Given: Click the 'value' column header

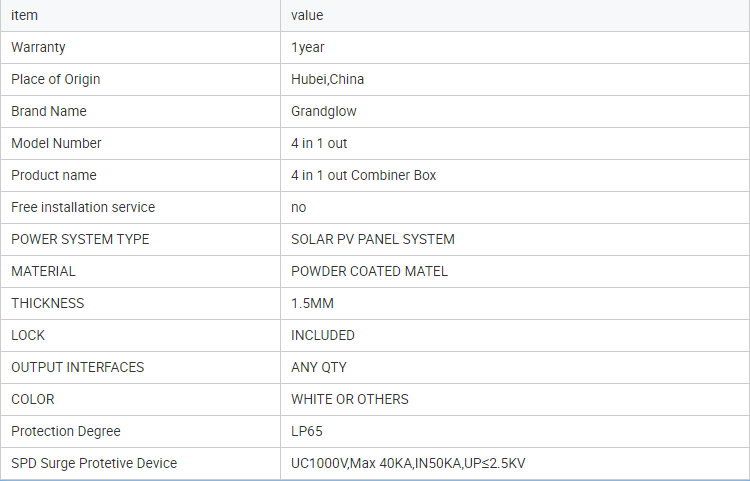Looking at the screenshot, I should pyautogui.click(x=307, y=15).
